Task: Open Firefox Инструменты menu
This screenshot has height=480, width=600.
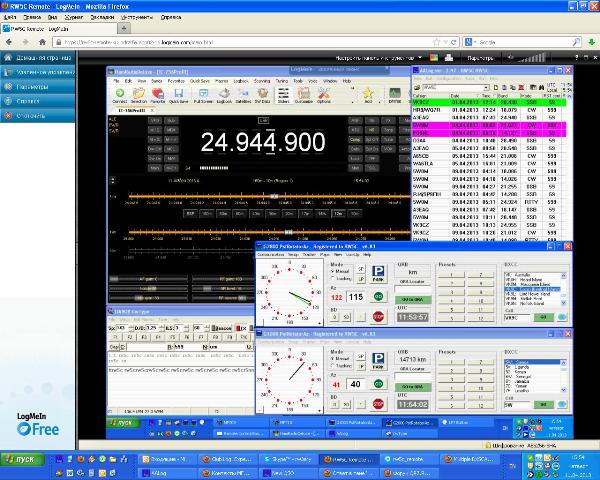Action: point(137,17)
